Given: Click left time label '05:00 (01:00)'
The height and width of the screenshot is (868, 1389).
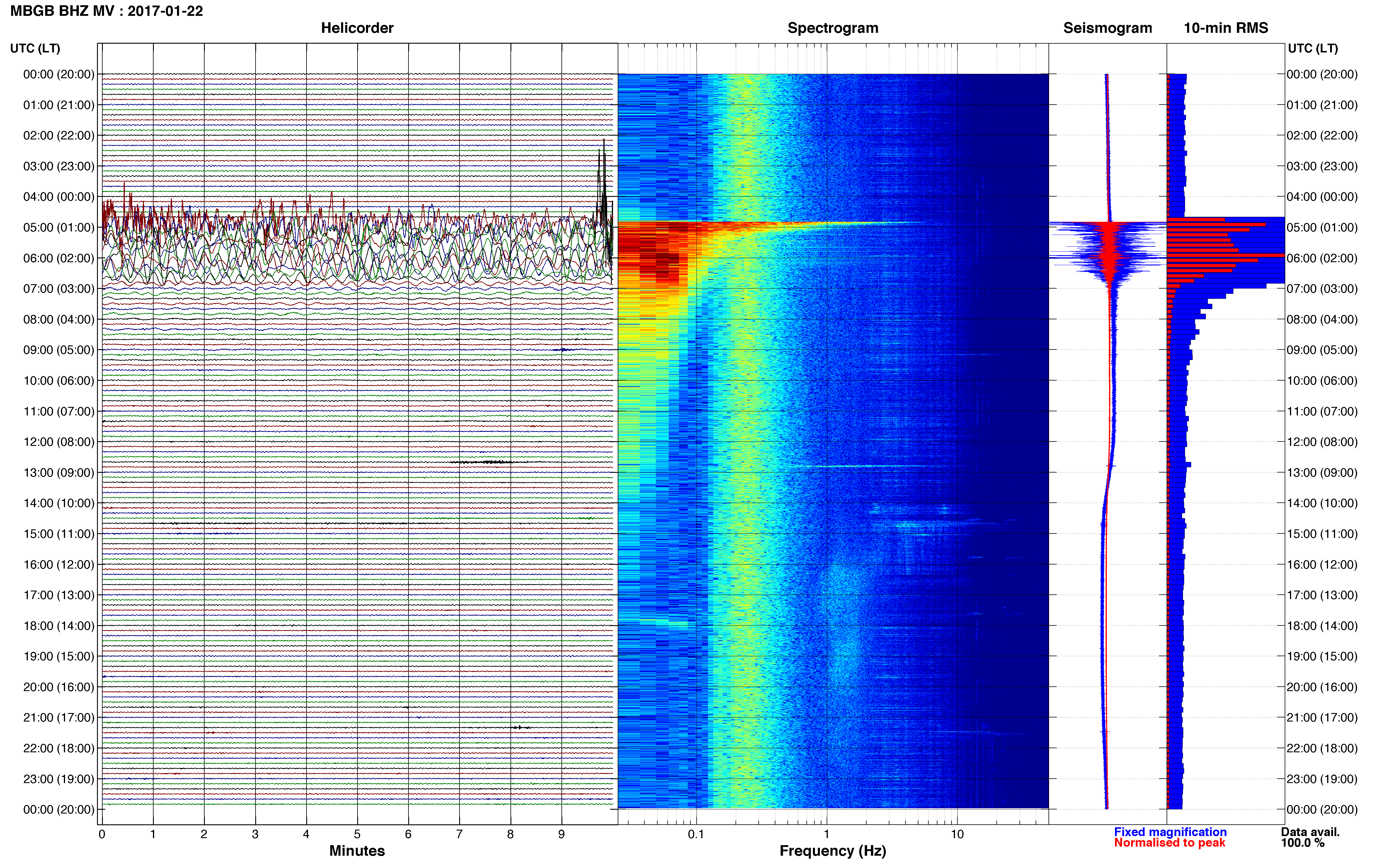Looking at the screenshot, I should (59, 227).
